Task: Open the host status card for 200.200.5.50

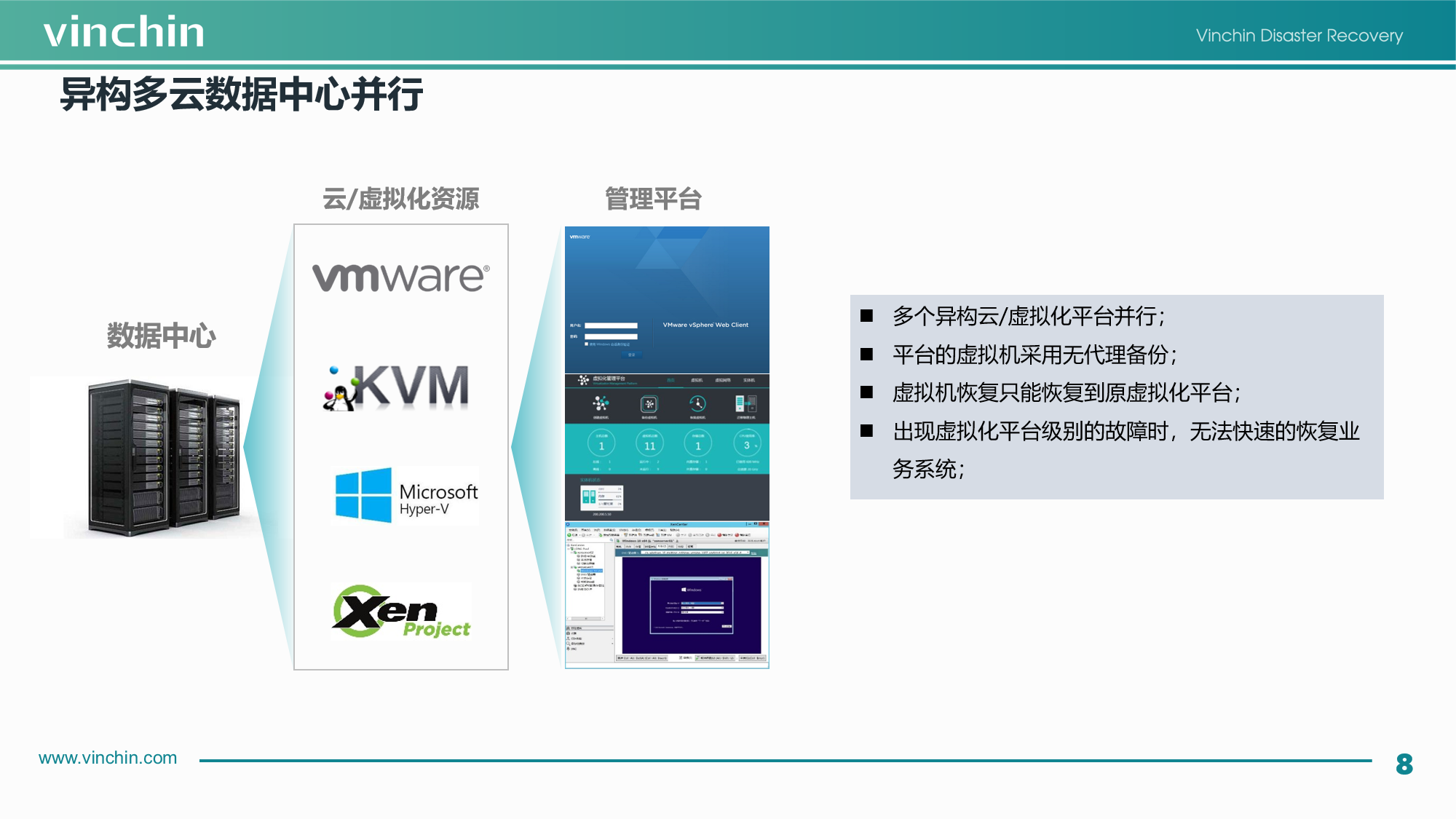Action: point(601,498)
